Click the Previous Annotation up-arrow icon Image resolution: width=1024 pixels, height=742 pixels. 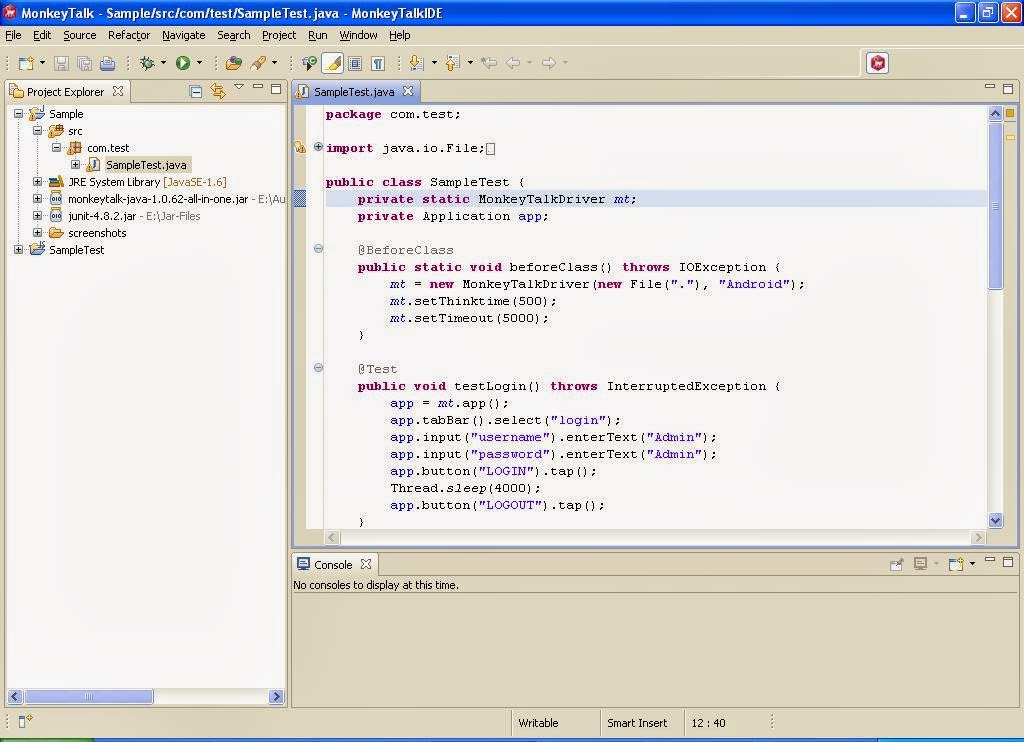452,63
